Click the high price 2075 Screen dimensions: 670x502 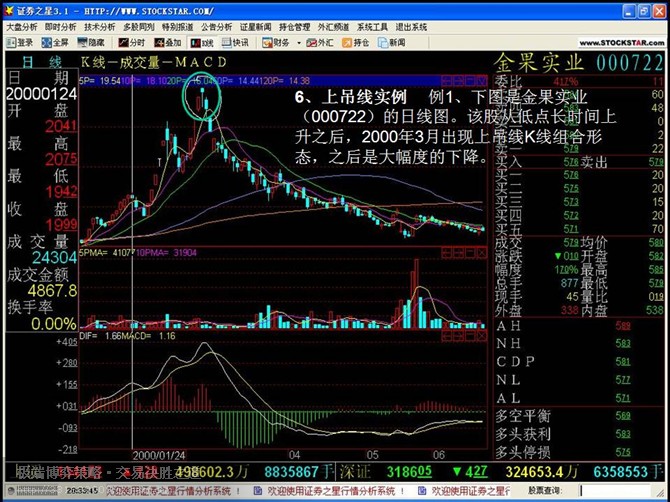(61, 159)
